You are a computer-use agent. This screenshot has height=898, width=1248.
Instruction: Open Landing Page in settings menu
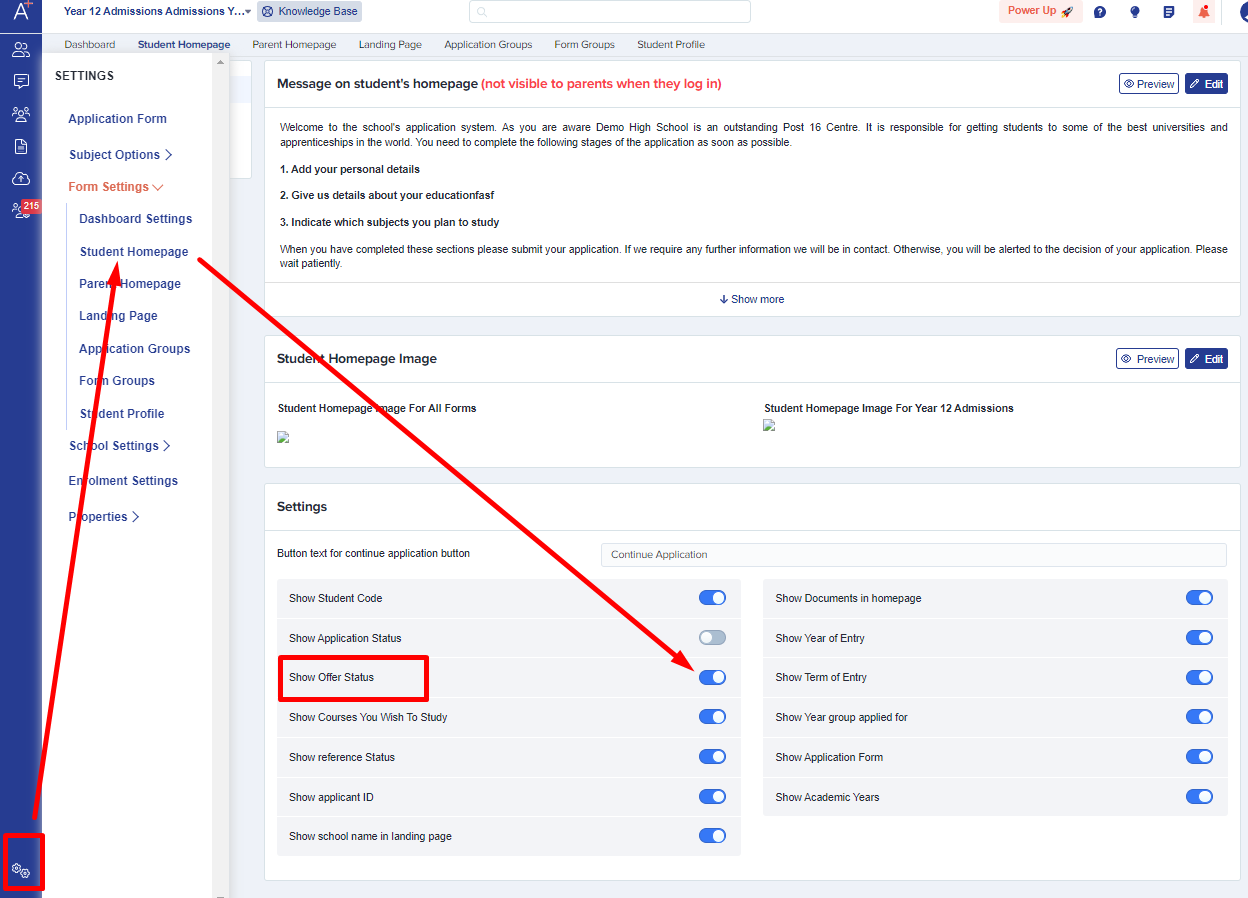118,316
